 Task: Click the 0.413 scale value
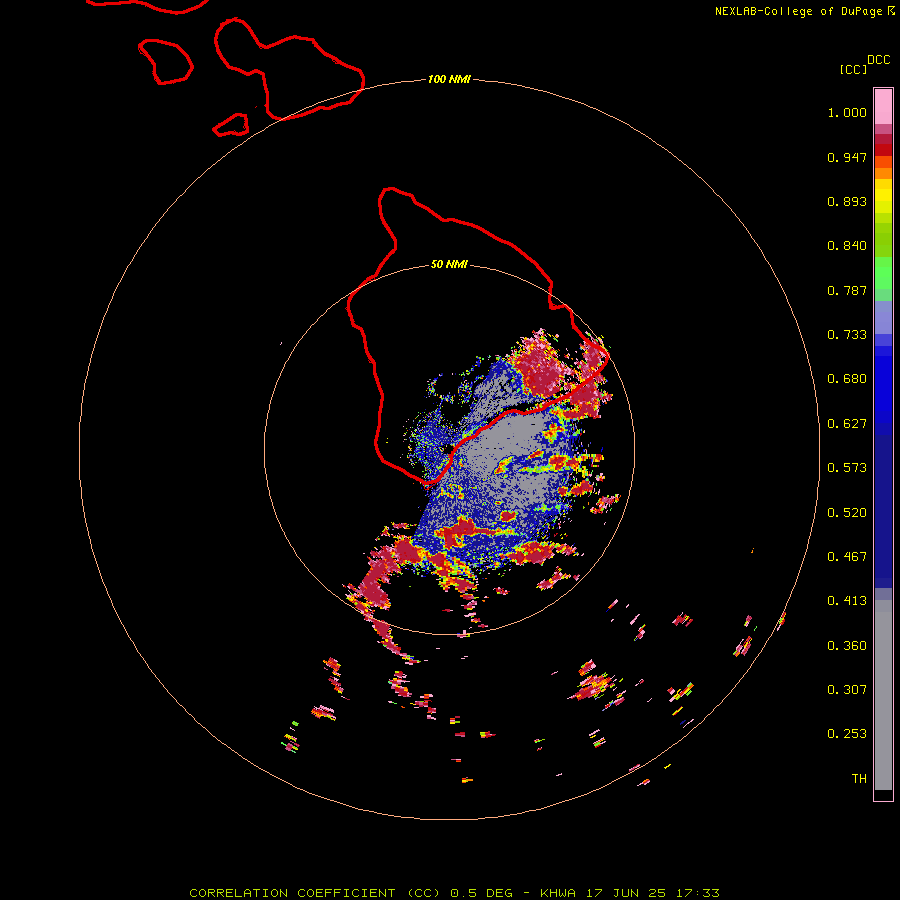coord(847,601)
